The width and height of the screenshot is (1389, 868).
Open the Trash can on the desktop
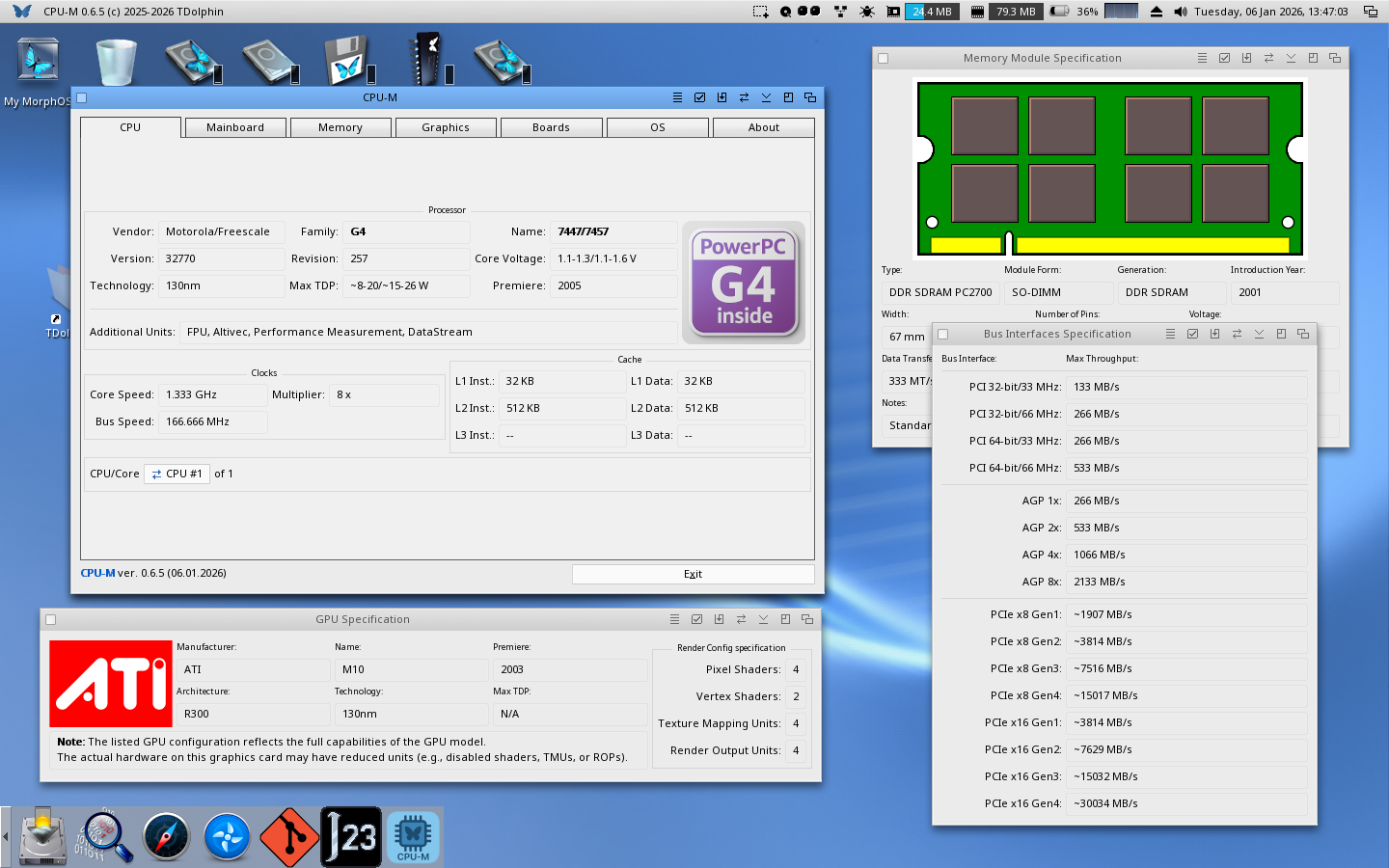coord(116,62)
